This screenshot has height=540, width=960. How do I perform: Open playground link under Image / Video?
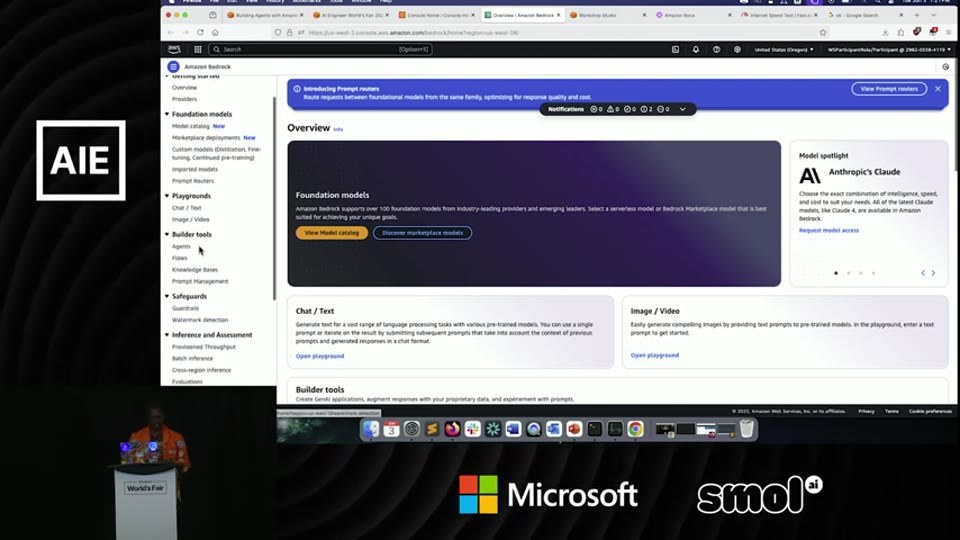tap(654, 355)
